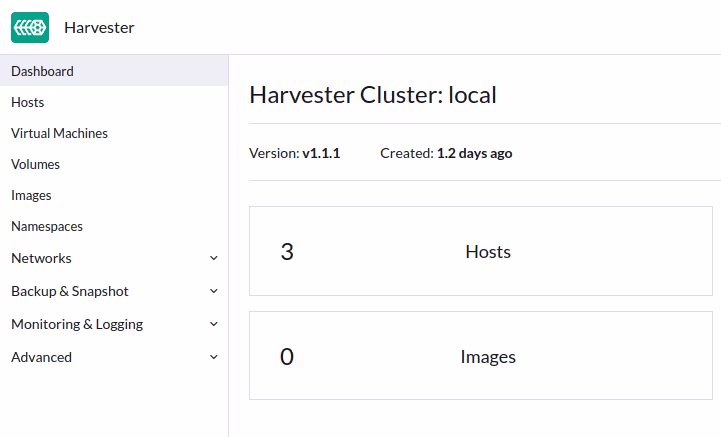
Task: Click the Networks group label
Action: coord(41,258)
